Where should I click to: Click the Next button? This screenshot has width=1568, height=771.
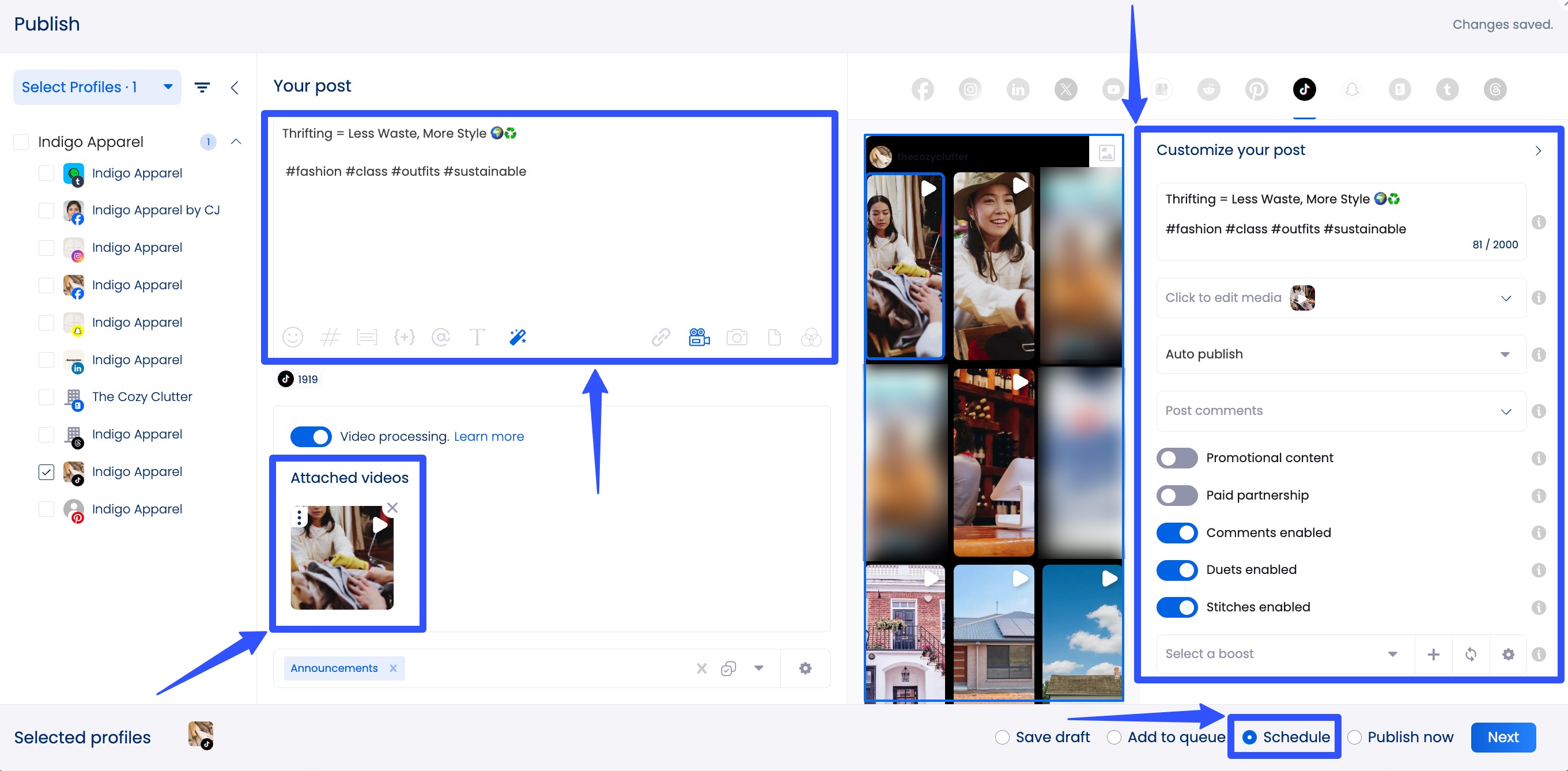(x=1503, y=737)
